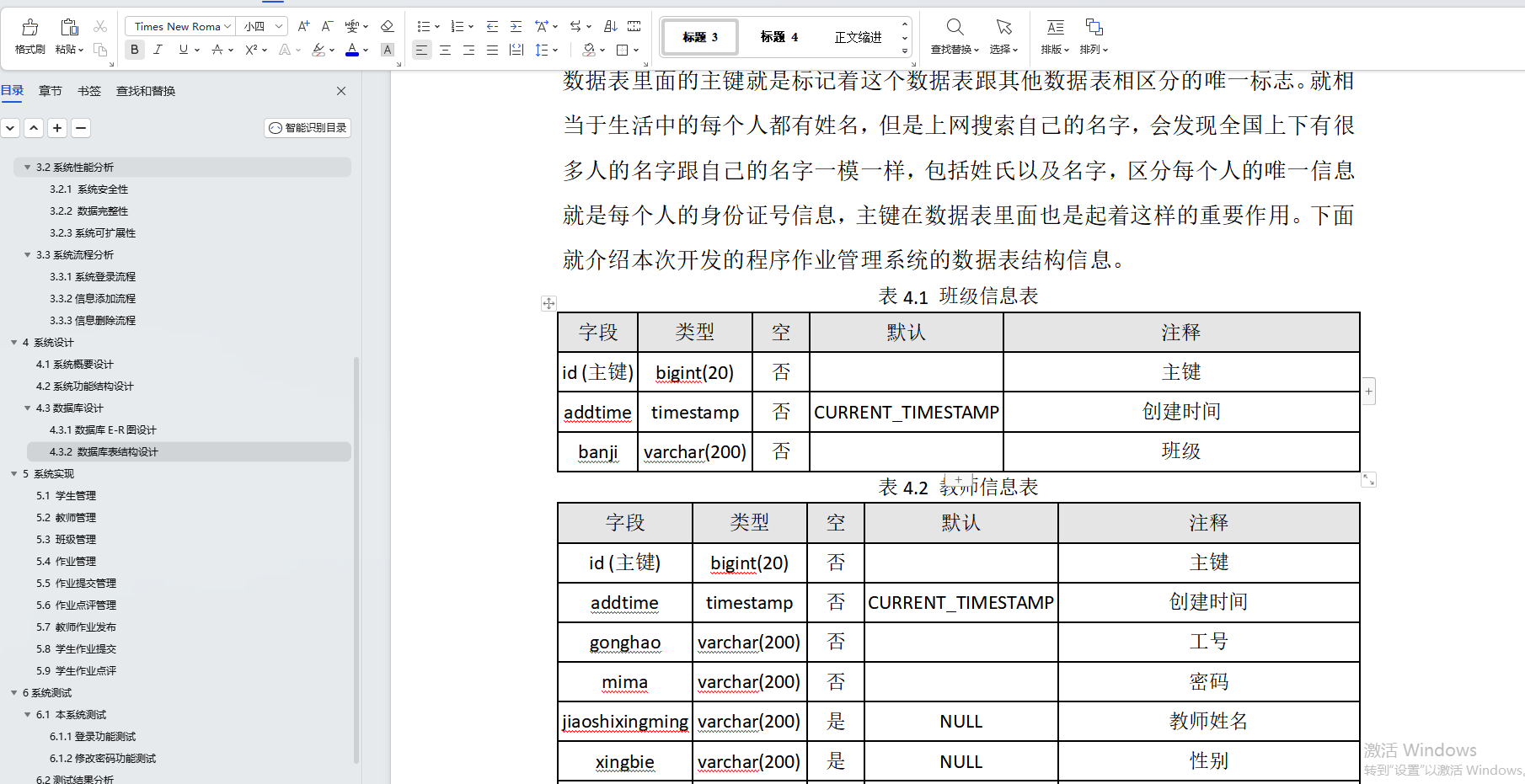
Task: Select the format painter tool 格式刷
Action: (29, 35)
